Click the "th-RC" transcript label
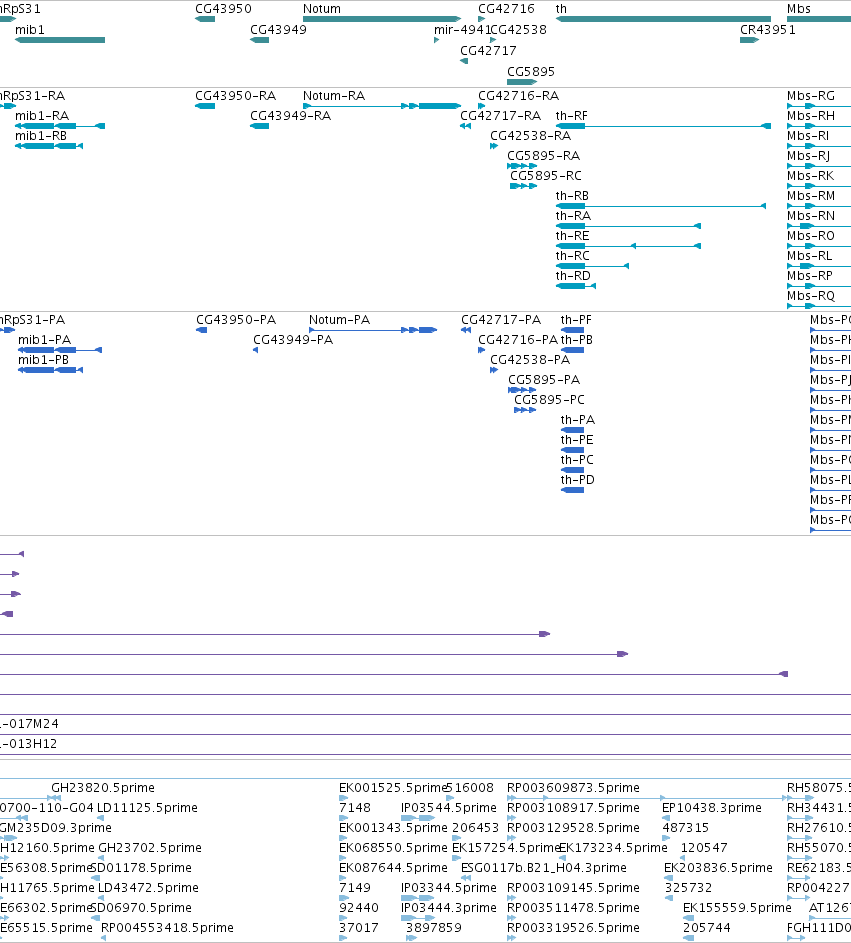Viewport: 851px width, 943px height. pos(573,256)
